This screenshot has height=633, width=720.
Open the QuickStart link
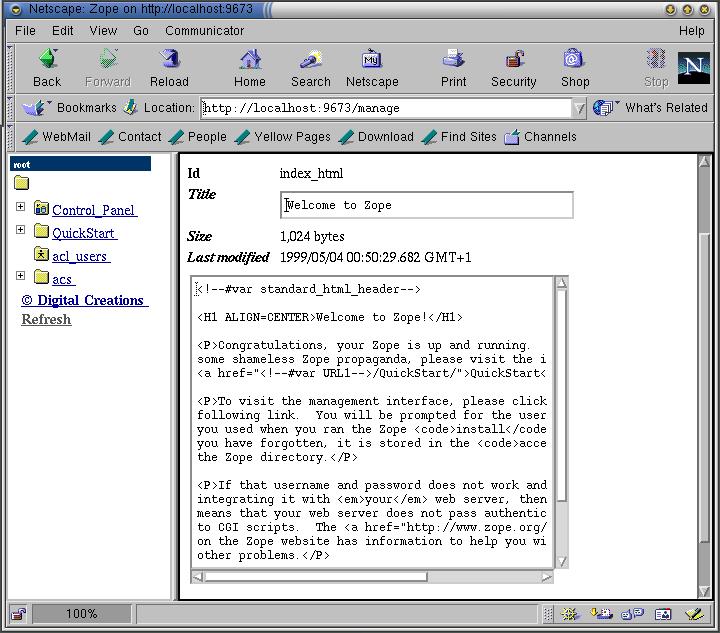pyautogui.click(x=84, y=233)
